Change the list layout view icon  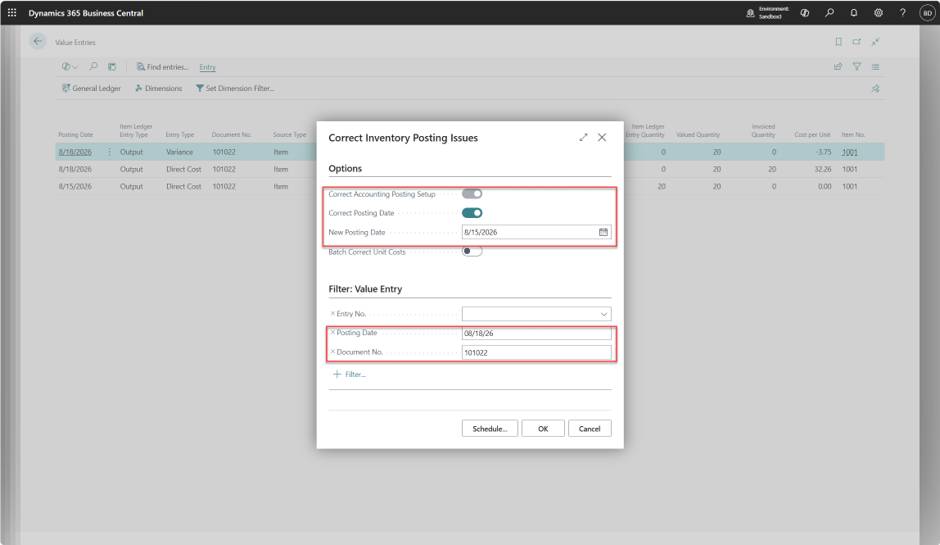(x=875, y=67)
